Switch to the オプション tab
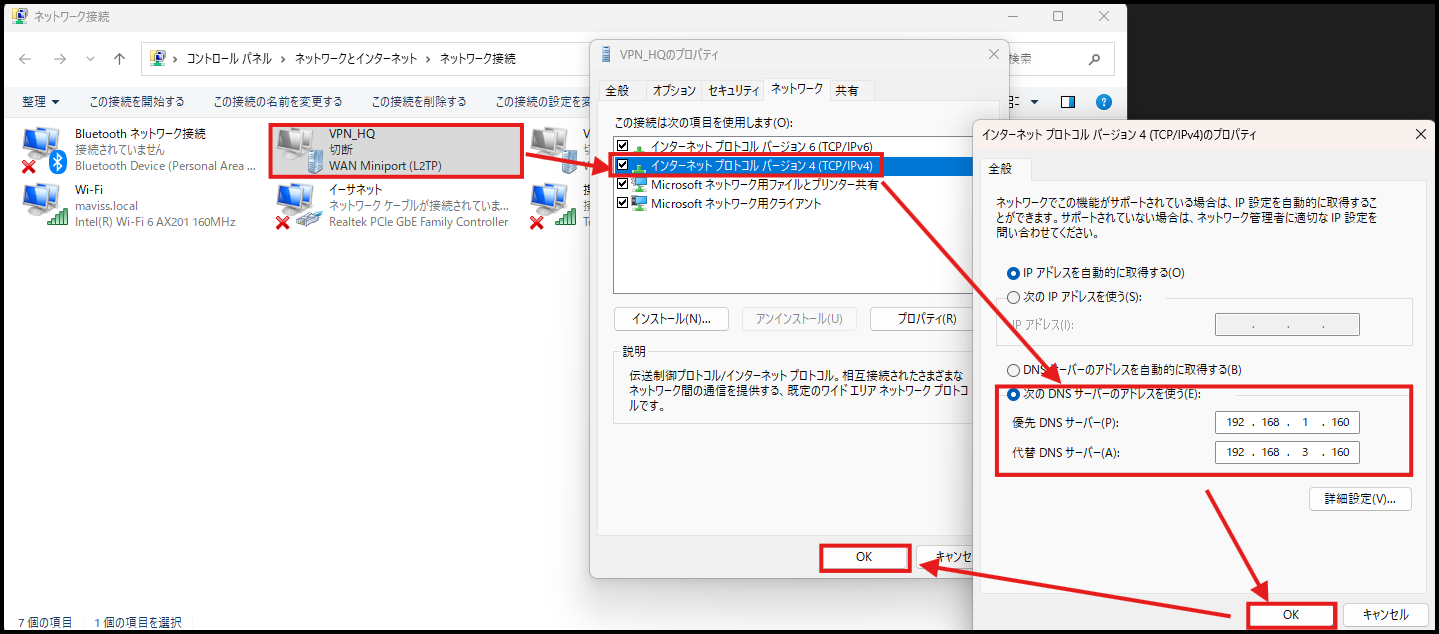This screenshot has width=1439, height=634. 673,89
